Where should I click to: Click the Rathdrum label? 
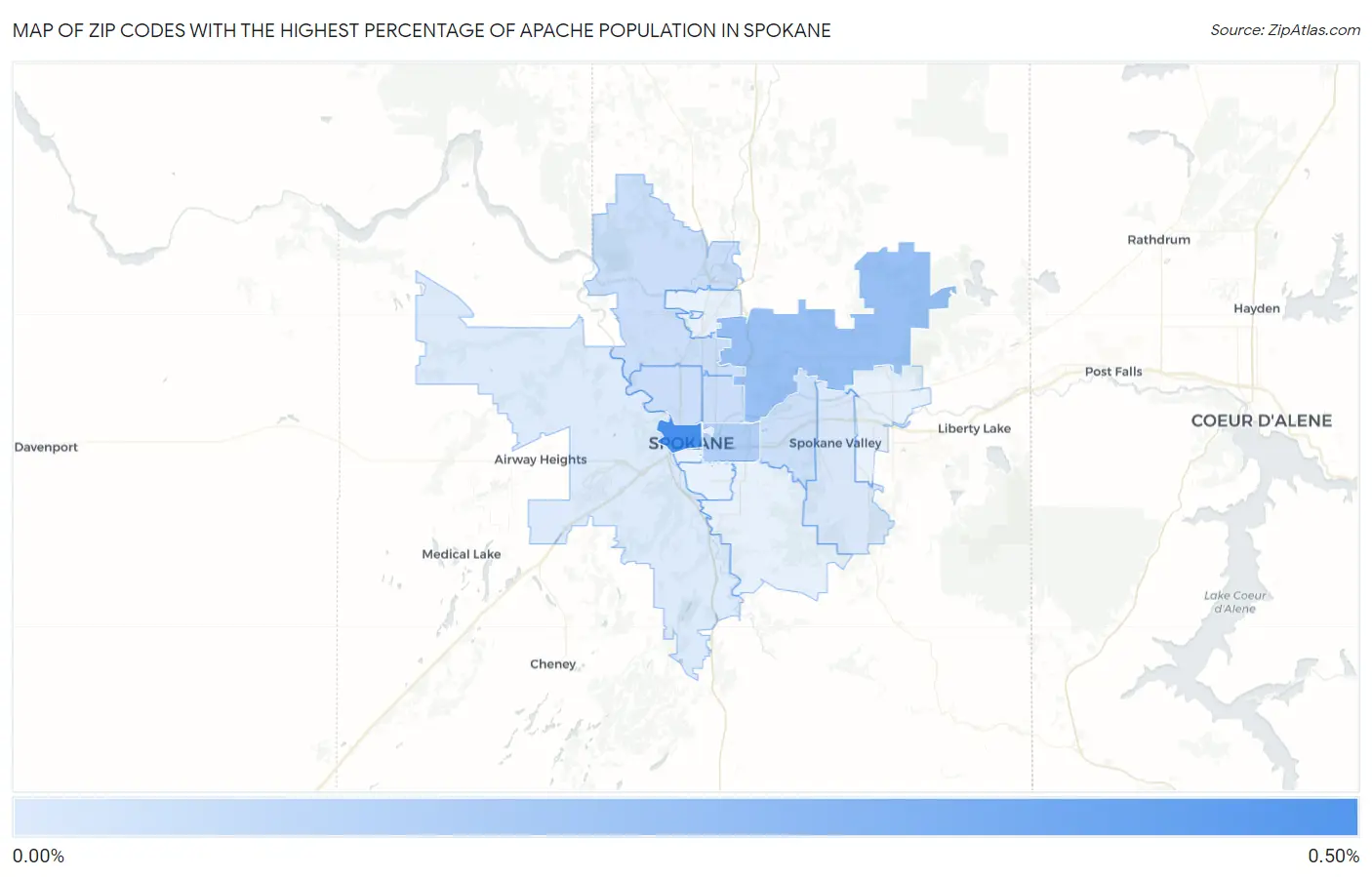1158,240
